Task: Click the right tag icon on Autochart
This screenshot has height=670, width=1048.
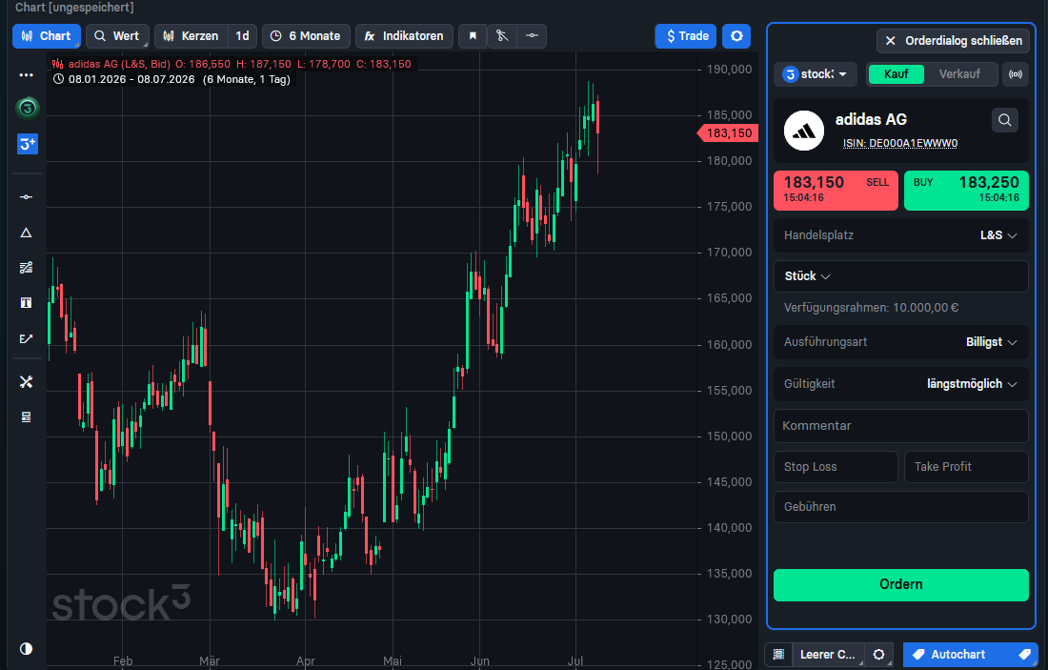Action: coord(1024,655)
